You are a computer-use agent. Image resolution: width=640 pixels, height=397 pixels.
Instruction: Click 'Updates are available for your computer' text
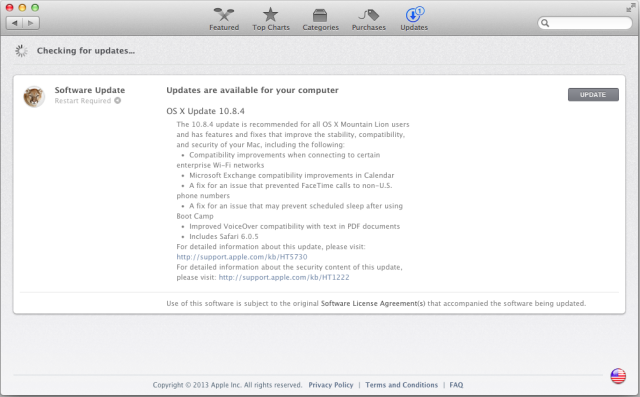pos(252,90)
